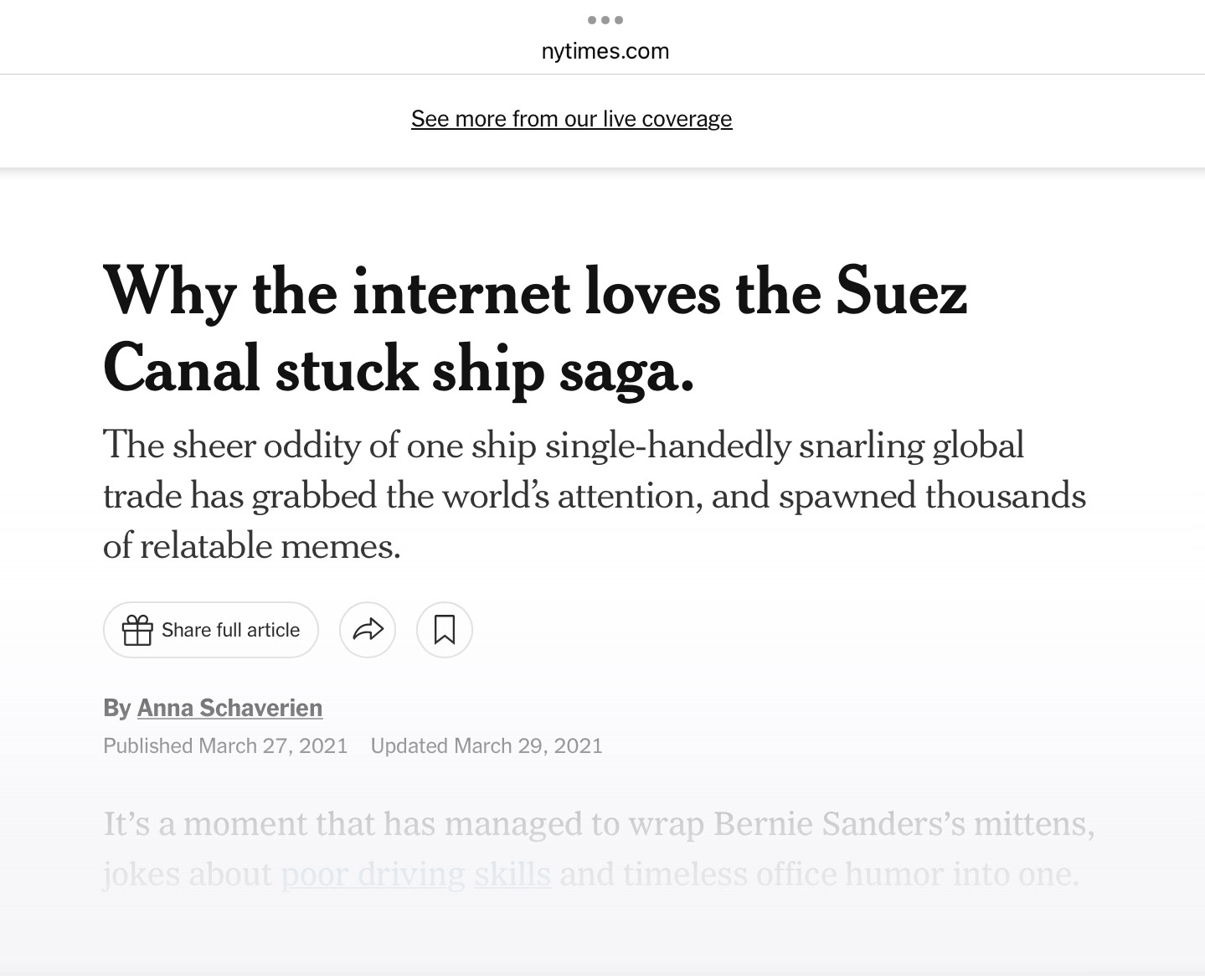
Task: Open "See more from our live coverage"
Action: point(571,119)
